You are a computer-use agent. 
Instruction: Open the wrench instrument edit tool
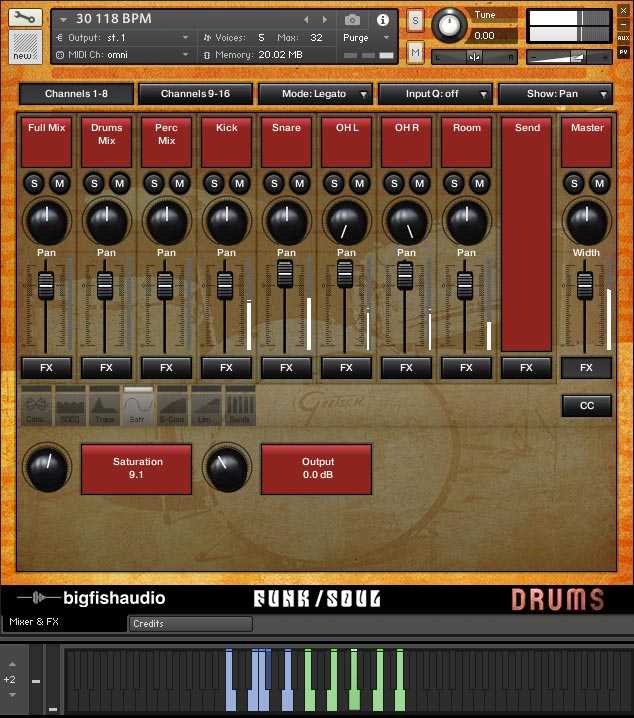tap(25, 18)
